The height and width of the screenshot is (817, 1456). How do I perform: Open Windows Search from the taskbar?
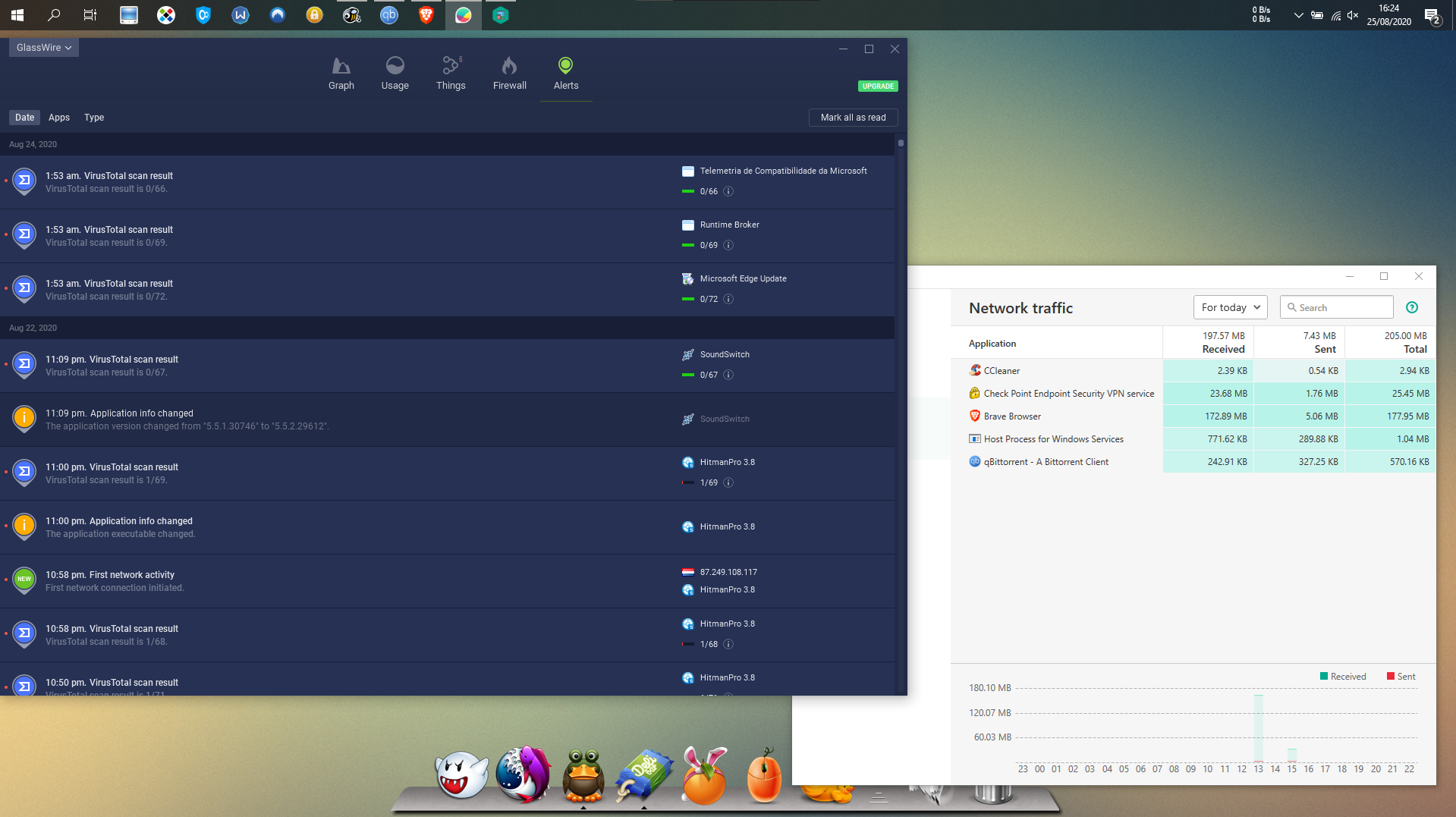click(54, 15)
